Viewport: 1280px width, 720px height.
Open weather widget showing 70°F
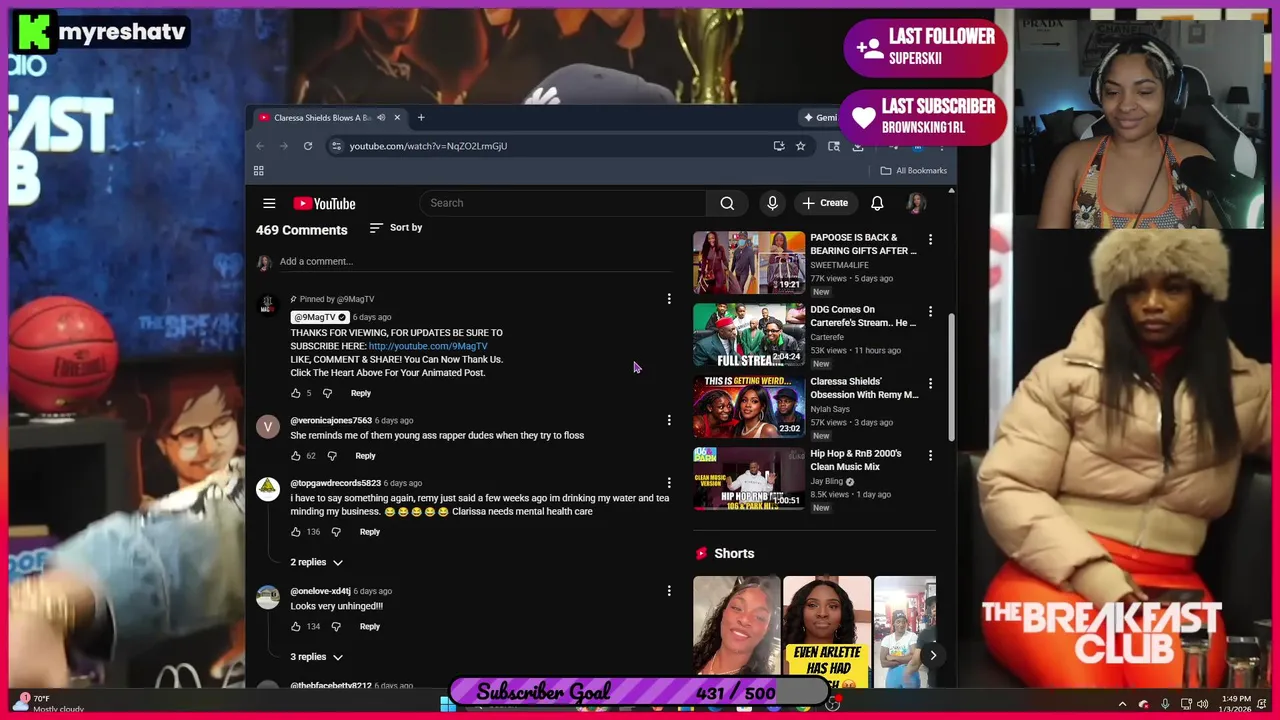50,704
